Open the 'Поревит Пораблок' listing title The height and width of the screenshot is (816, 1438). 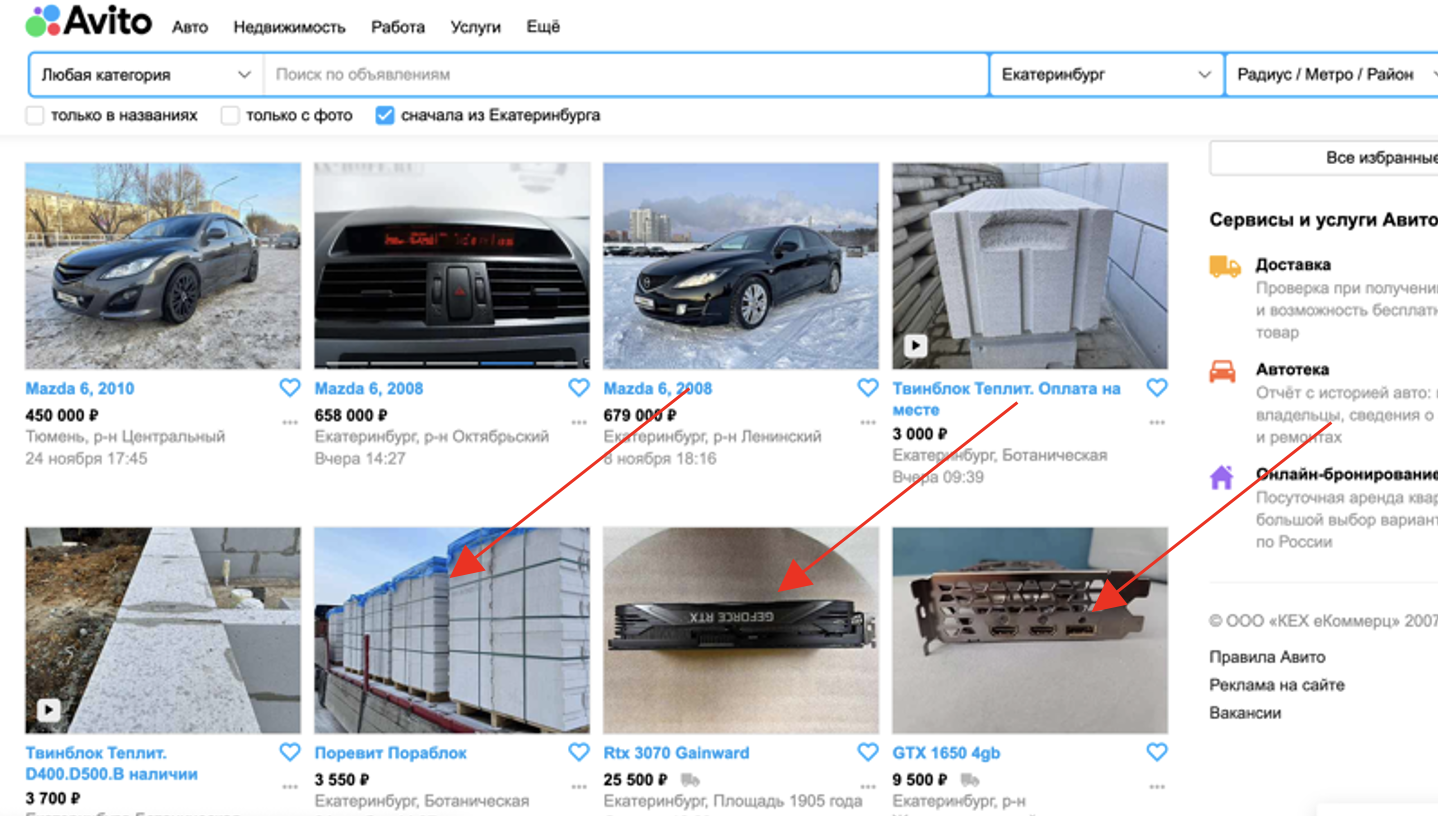pos(391,753)
